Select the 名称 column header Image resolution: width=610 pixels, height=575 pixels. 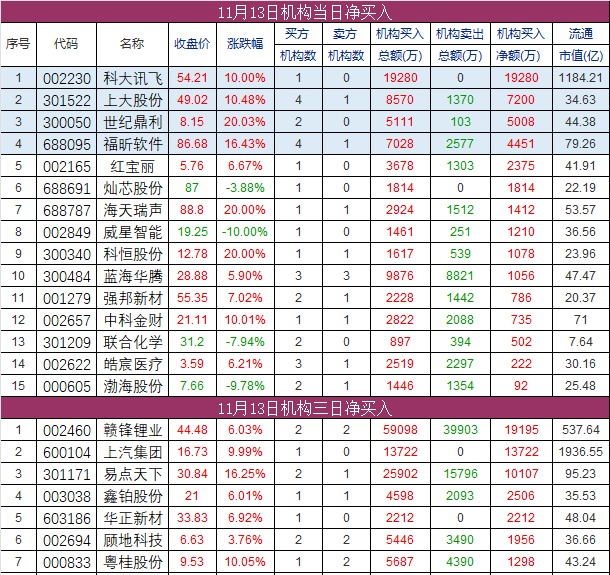pos(132,44)
